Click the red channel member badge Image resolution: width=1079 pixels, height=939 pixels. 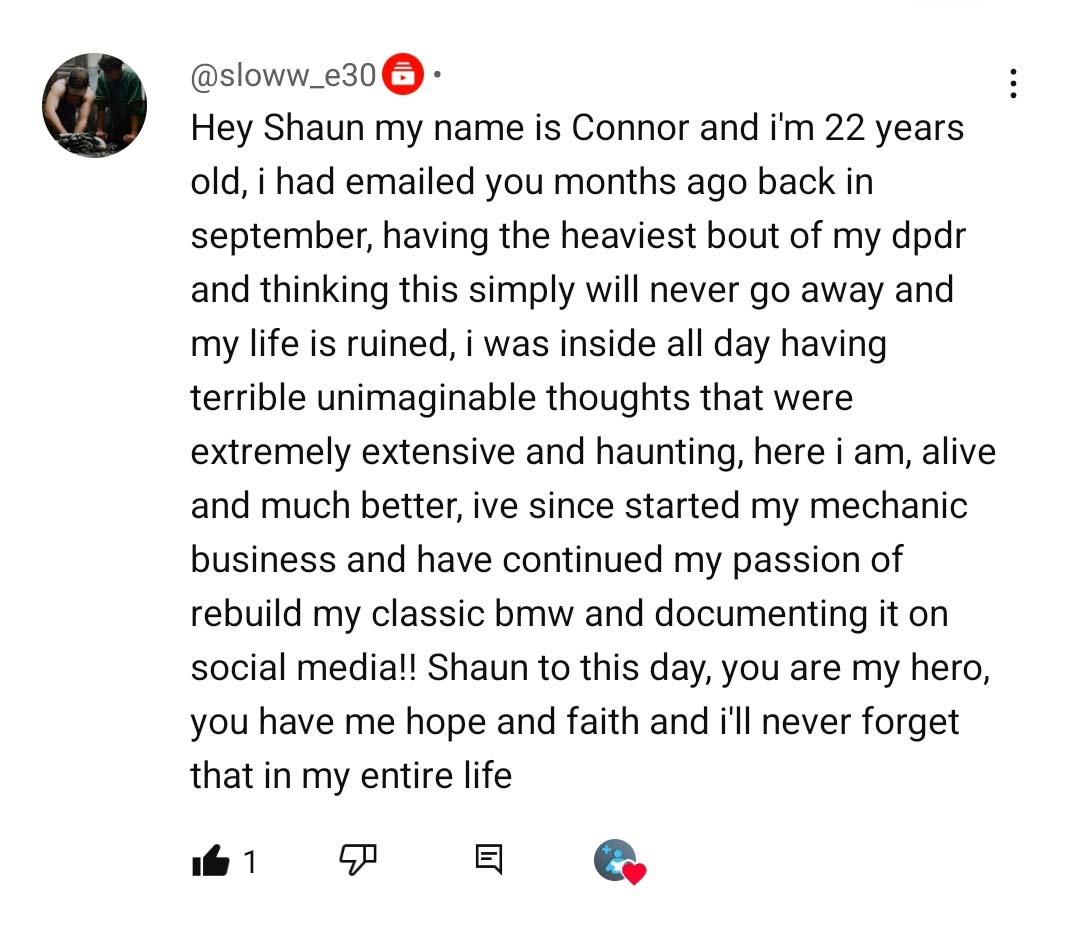(403, 74)
